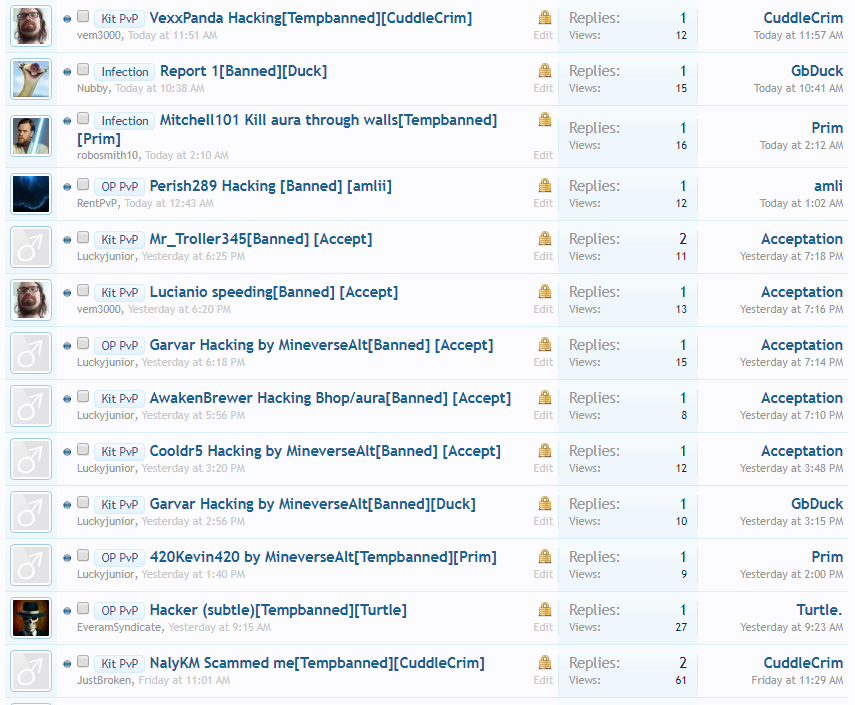
Task: Click unread dot icon on 420Kevin420 thread
Action: point(67,558)
